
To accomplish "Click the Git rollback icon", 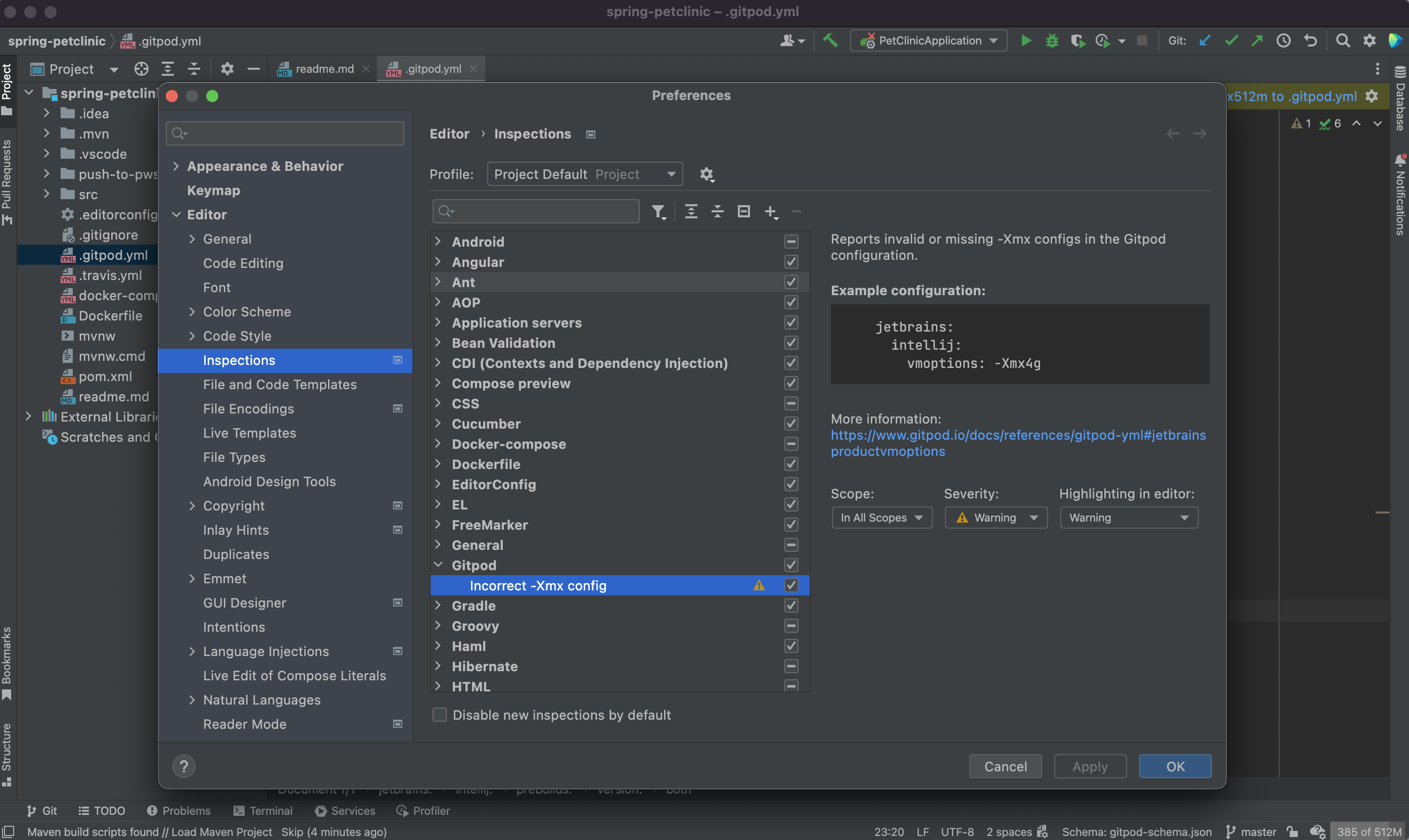I will point(1310,41).
